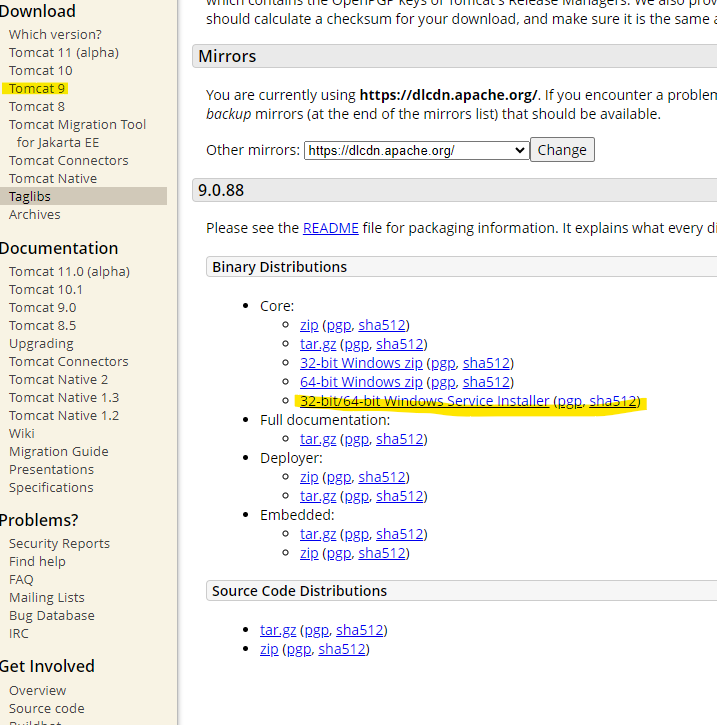Open Tomcat 11 (alpha) download link
The image size is (717, 725).
pos(64,53)
